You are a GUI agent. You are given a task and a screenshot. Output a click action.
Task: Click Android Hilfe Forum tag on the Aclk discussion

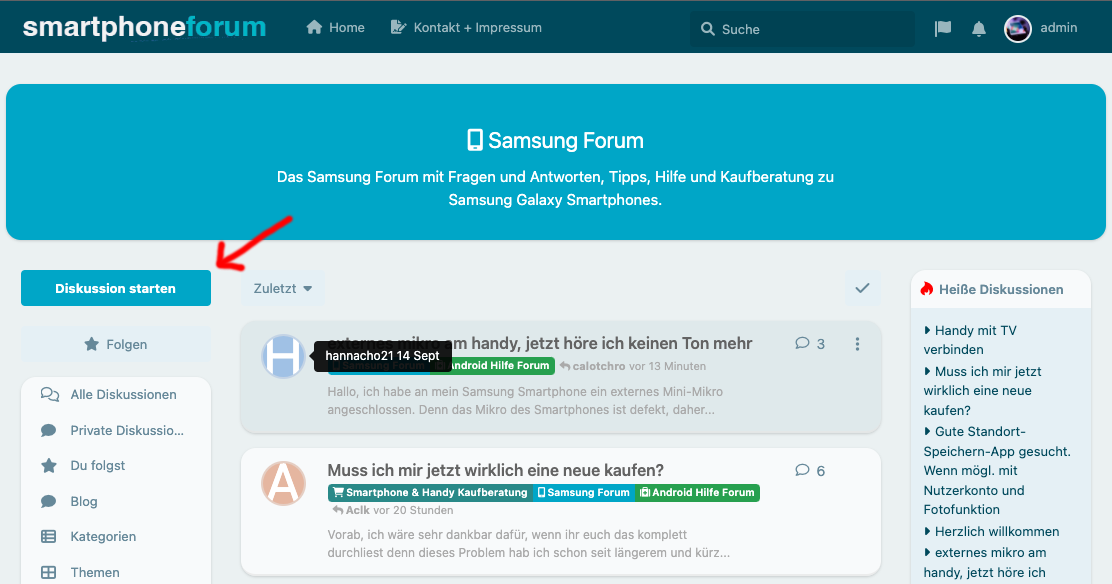point(696,492)
